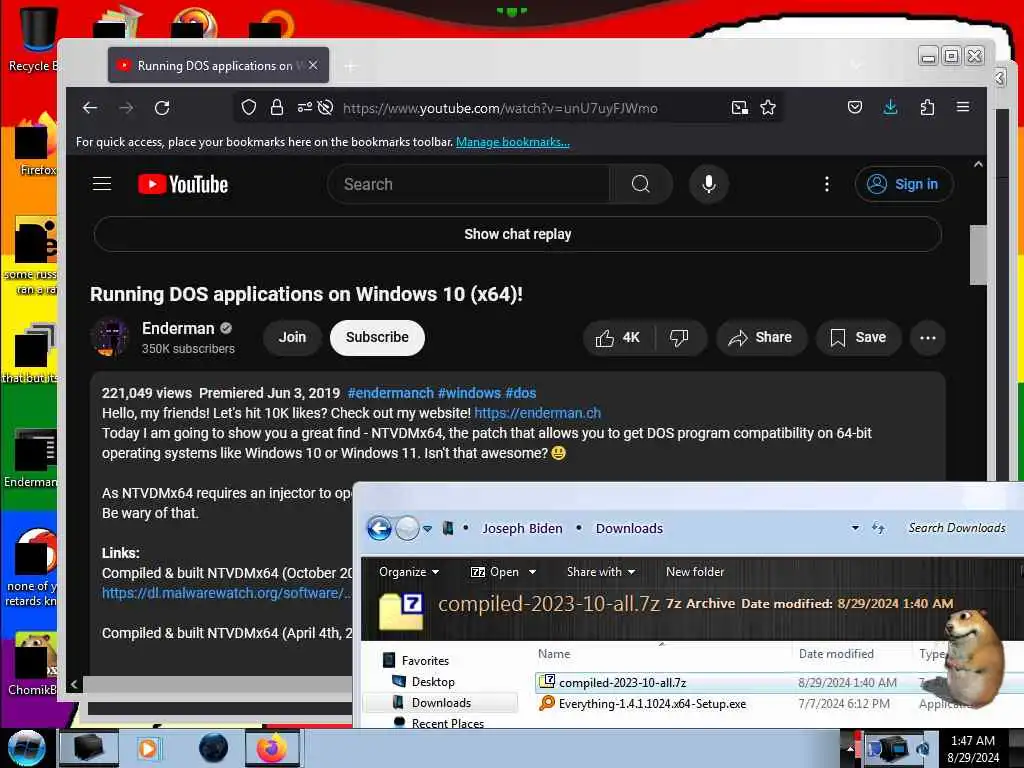Select Favorites in Explorer navigation pane
Screen dimensions: 1024x768
point(425,661)
